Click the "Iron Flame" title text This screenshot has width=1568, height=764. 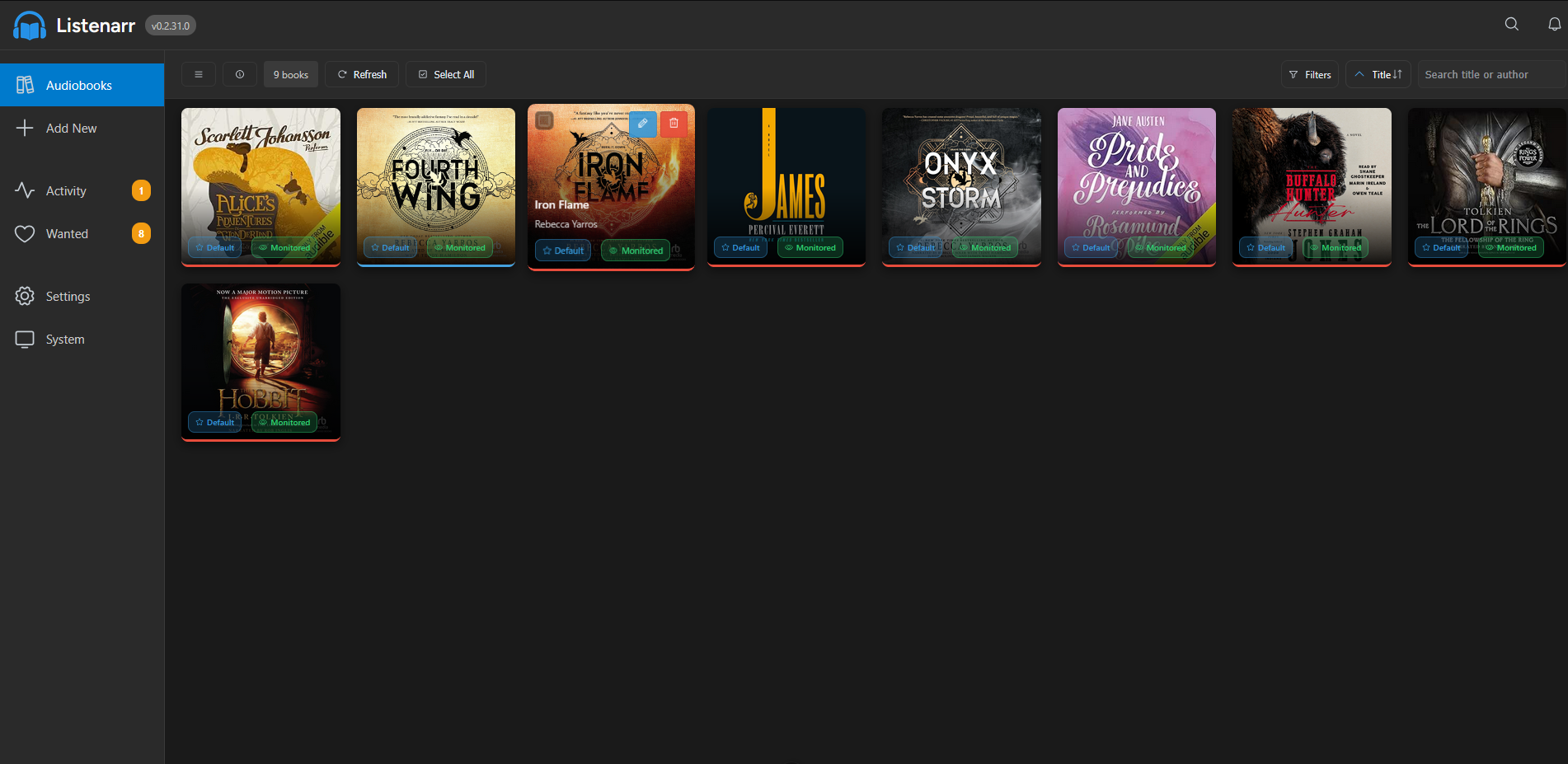tap(561, 204)
